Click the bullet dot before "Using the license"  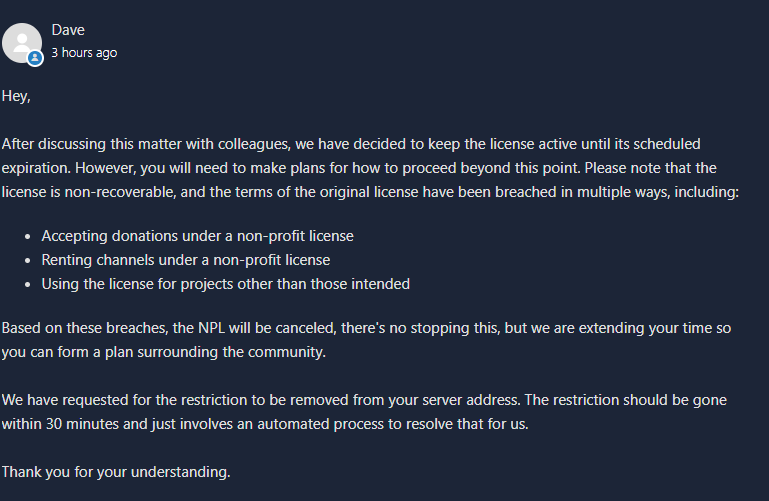[27, 285]
